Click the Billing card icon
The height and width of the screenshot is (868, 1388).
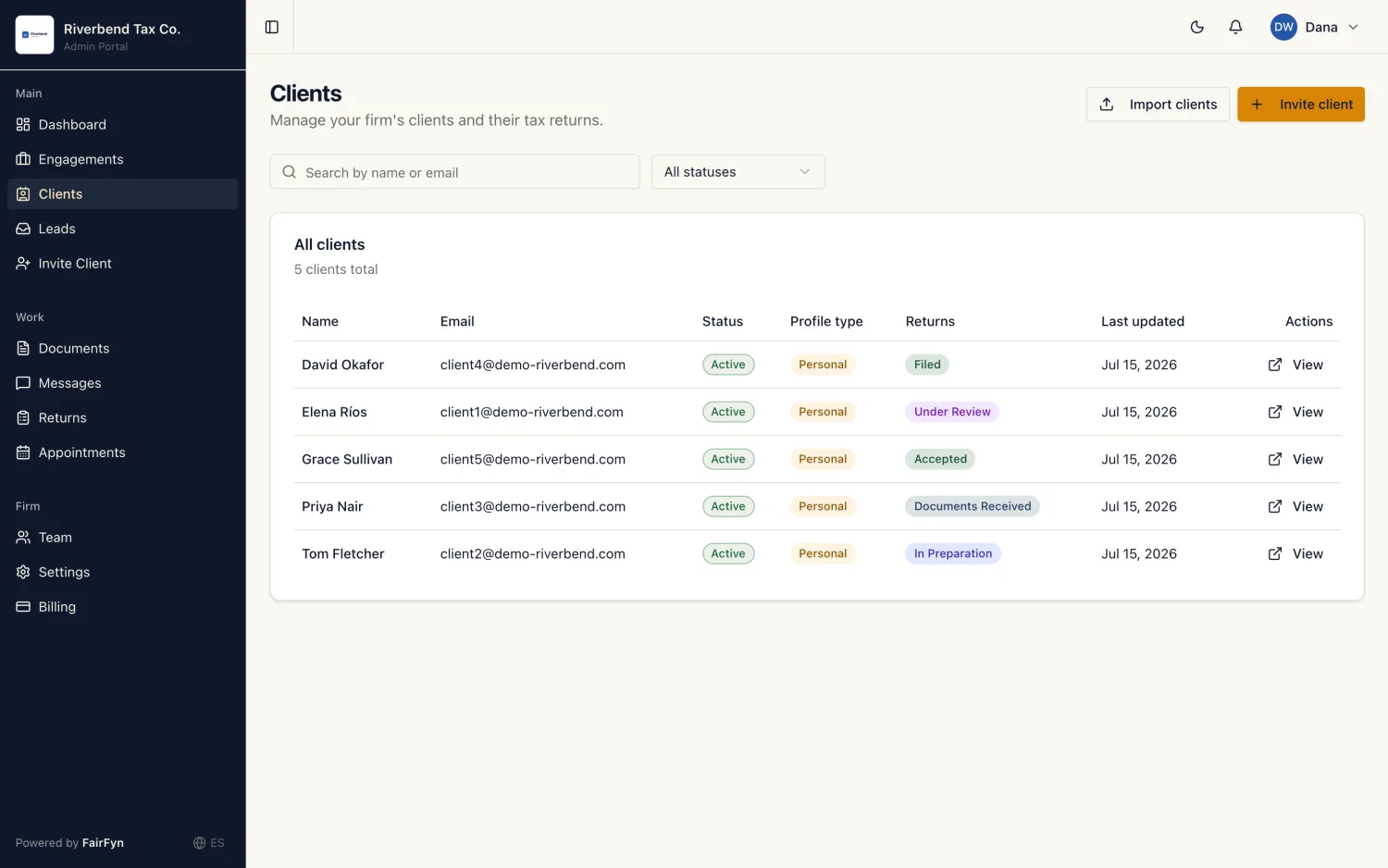(x=23, y=607)
